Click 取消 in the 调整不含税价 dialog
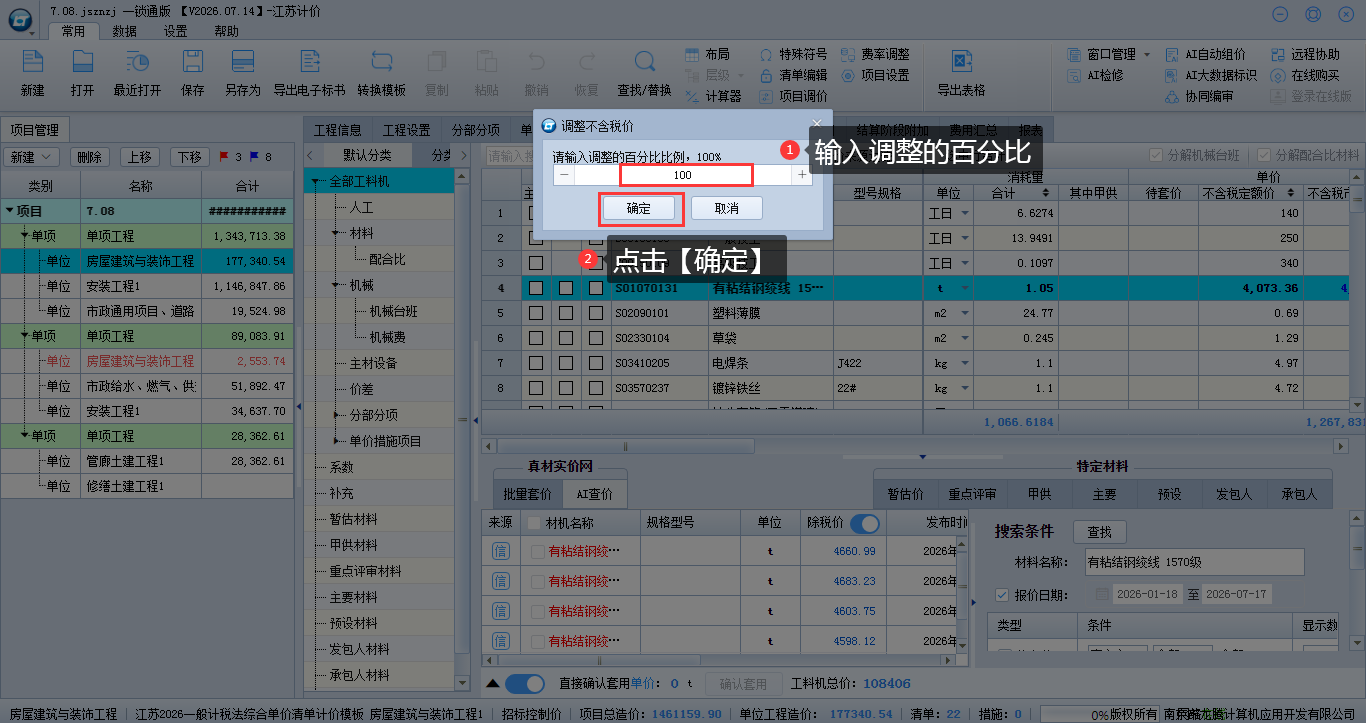This screenshot has height=723, width=1366. point(727,209)
